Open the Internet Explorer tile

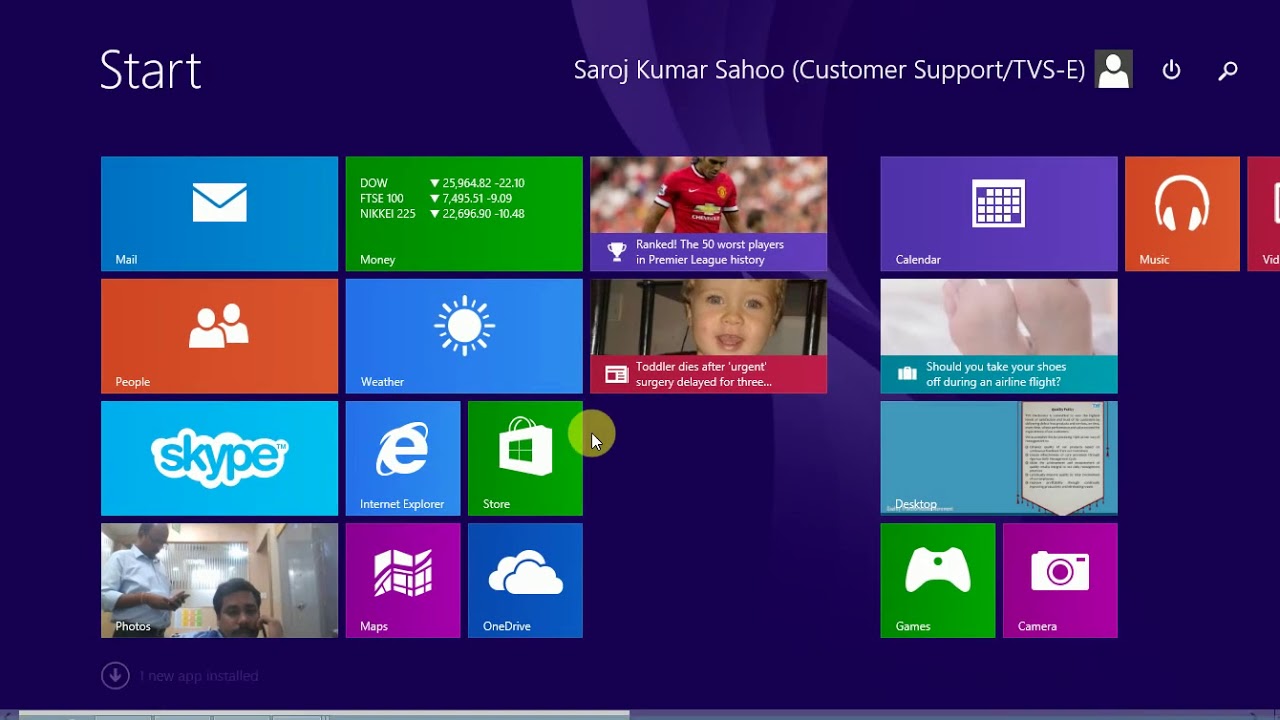coord(403,458)
